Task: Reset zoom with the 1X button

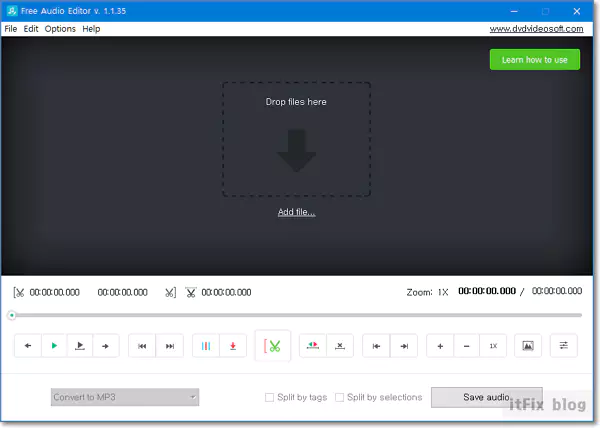Action: pyautogui.click(x=493, y=346)
